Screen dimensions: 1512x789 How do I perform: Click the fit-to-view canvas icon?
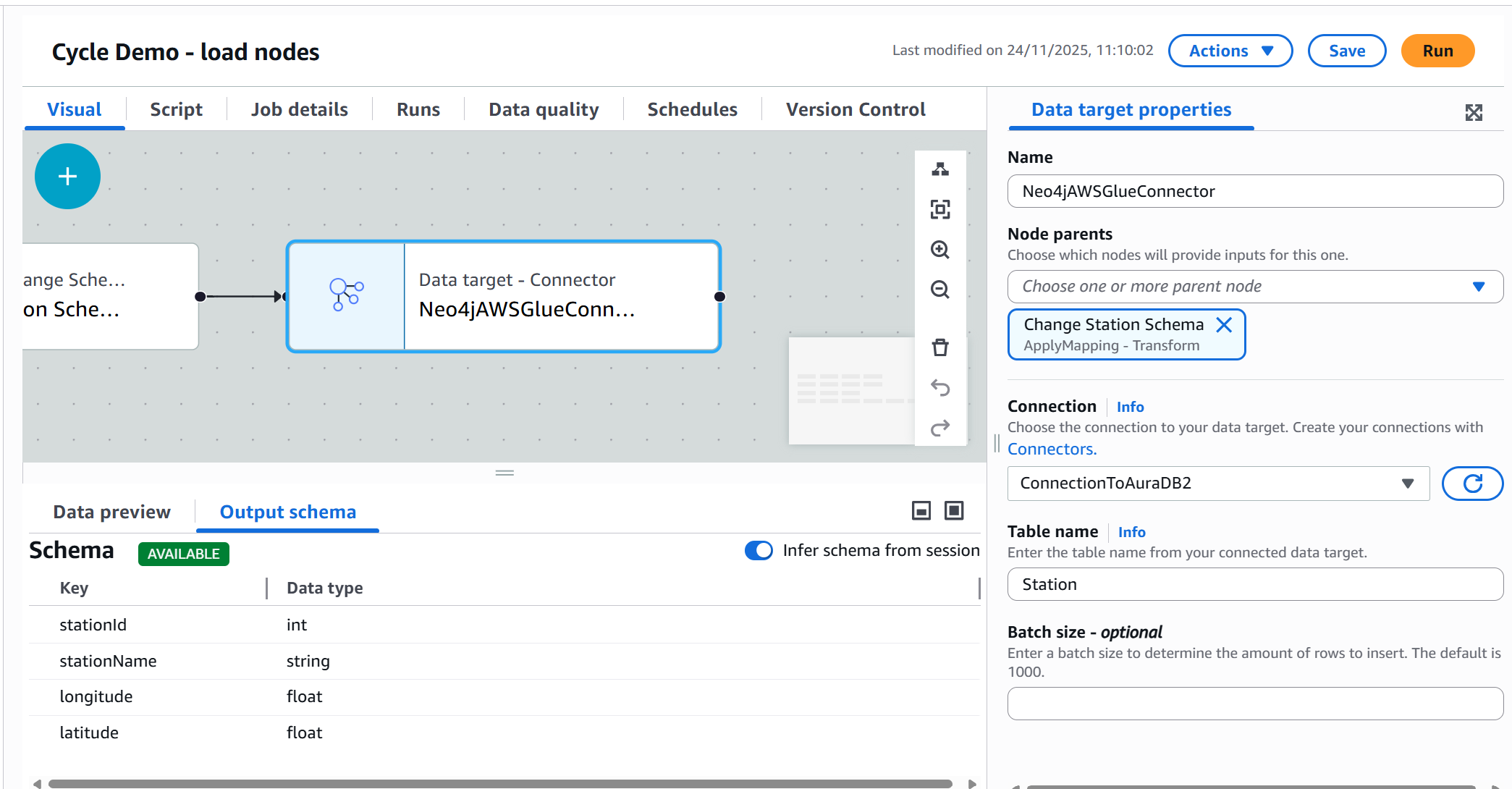[x=940, y=209]
